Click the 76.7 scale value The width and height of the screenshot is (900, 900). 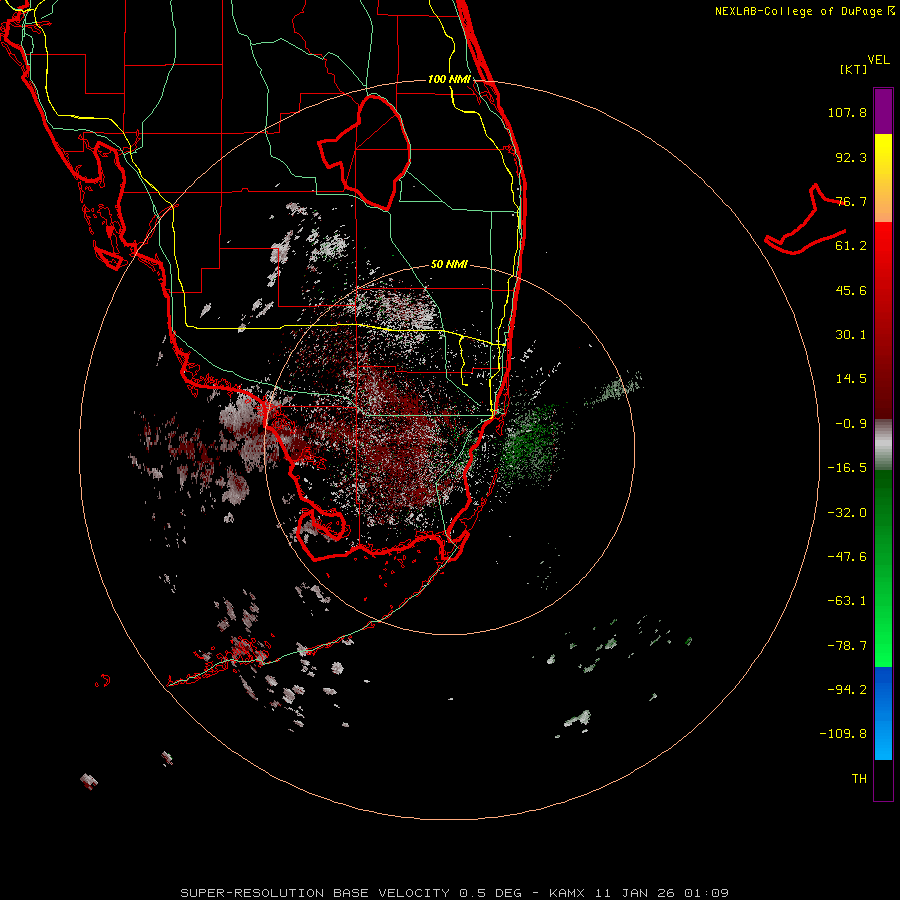851,201
